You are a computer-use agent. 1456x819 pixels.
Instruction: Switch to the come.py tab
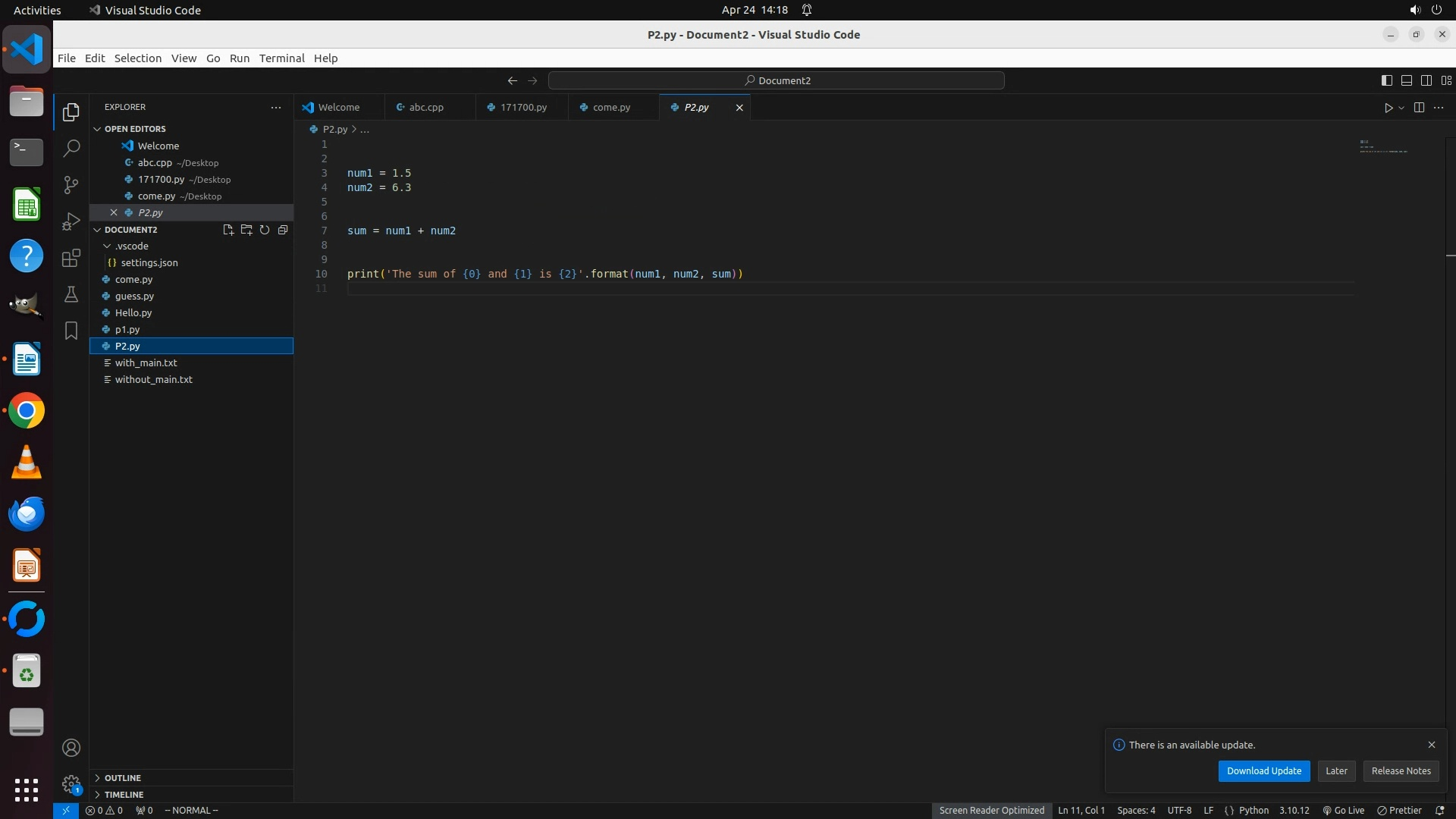coord(611,108)
